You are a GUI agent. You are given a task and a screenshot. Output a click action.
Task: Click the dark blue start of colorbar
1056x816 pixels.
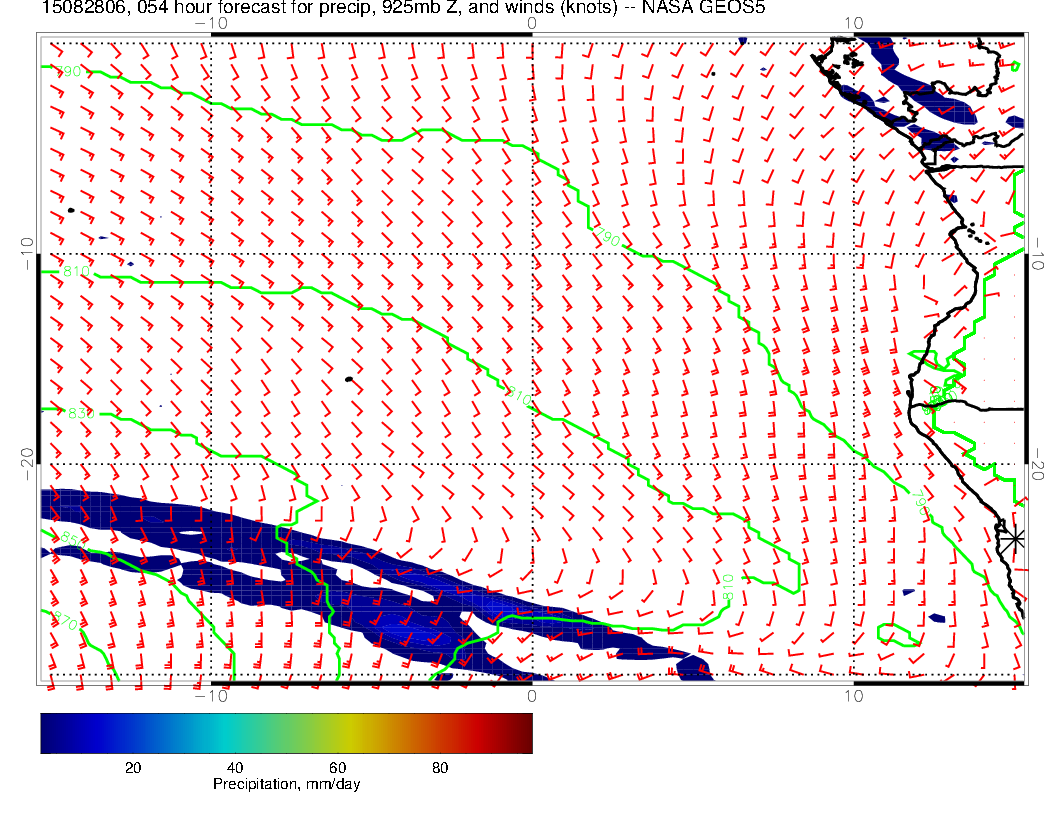click(x=50, y=732)
